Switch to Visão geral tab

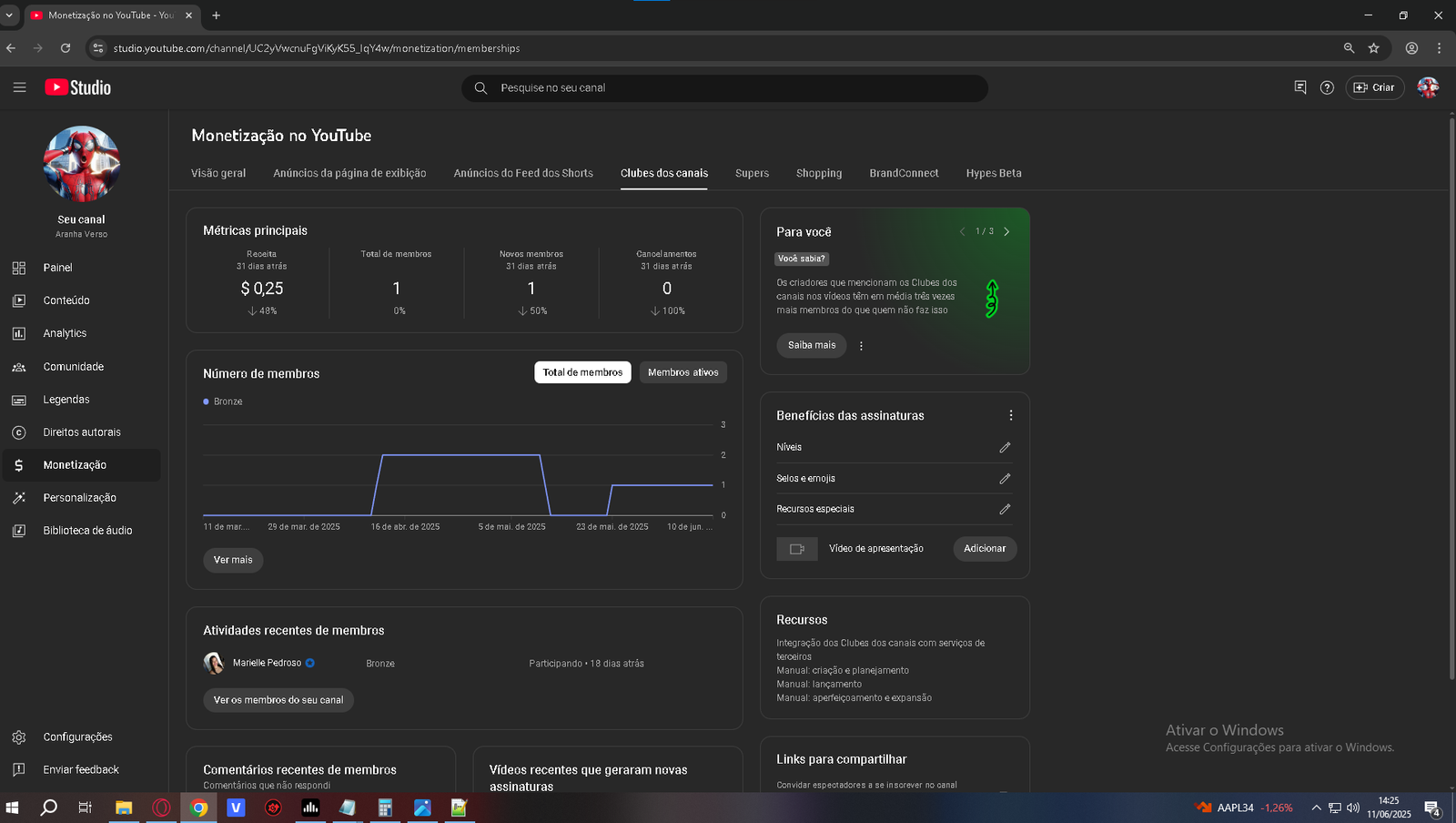[x=218, y=173]
